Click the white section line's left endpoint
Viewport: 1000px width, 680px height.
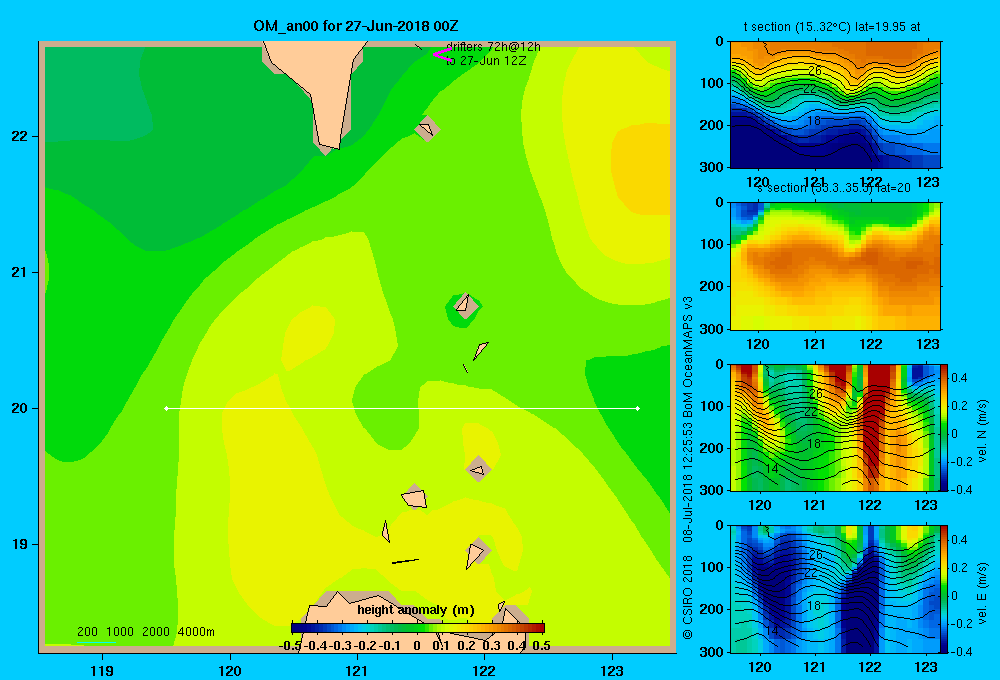tap(166, 408)
